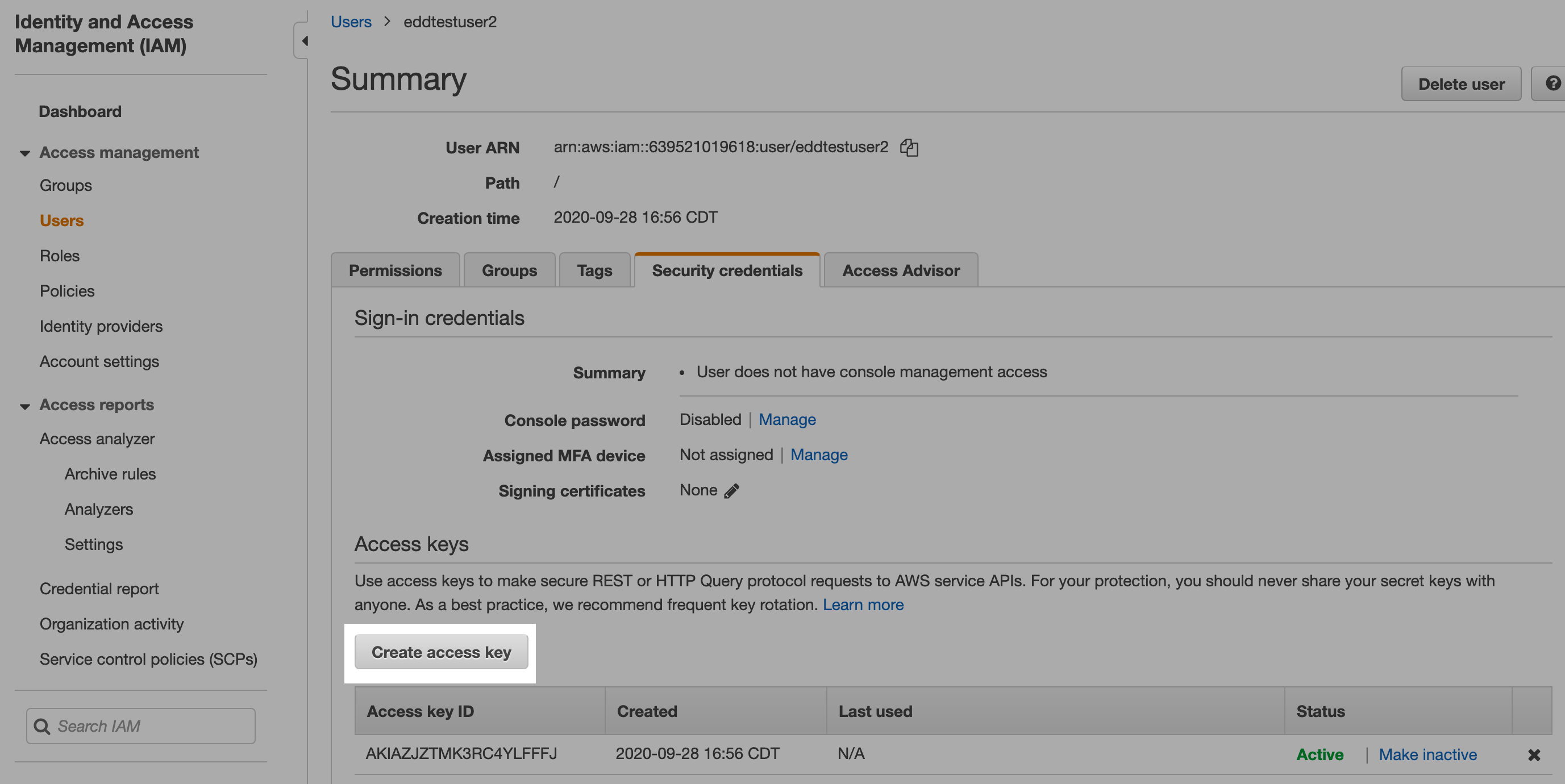The height and width of the screenshot is (784, 1565).
Task: Delete access key AKIAZJZTMK3RC4YLFFFJ with X icon
Action: click(1533, 755)
